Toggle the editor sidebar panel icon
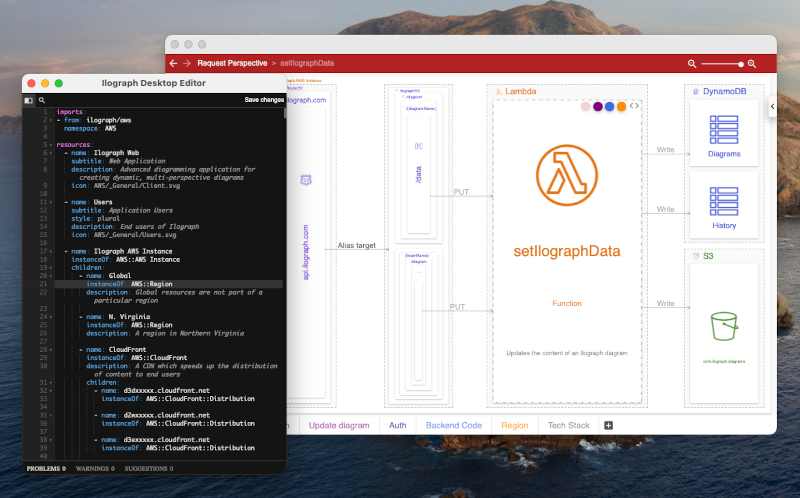 tap(29, 100)
